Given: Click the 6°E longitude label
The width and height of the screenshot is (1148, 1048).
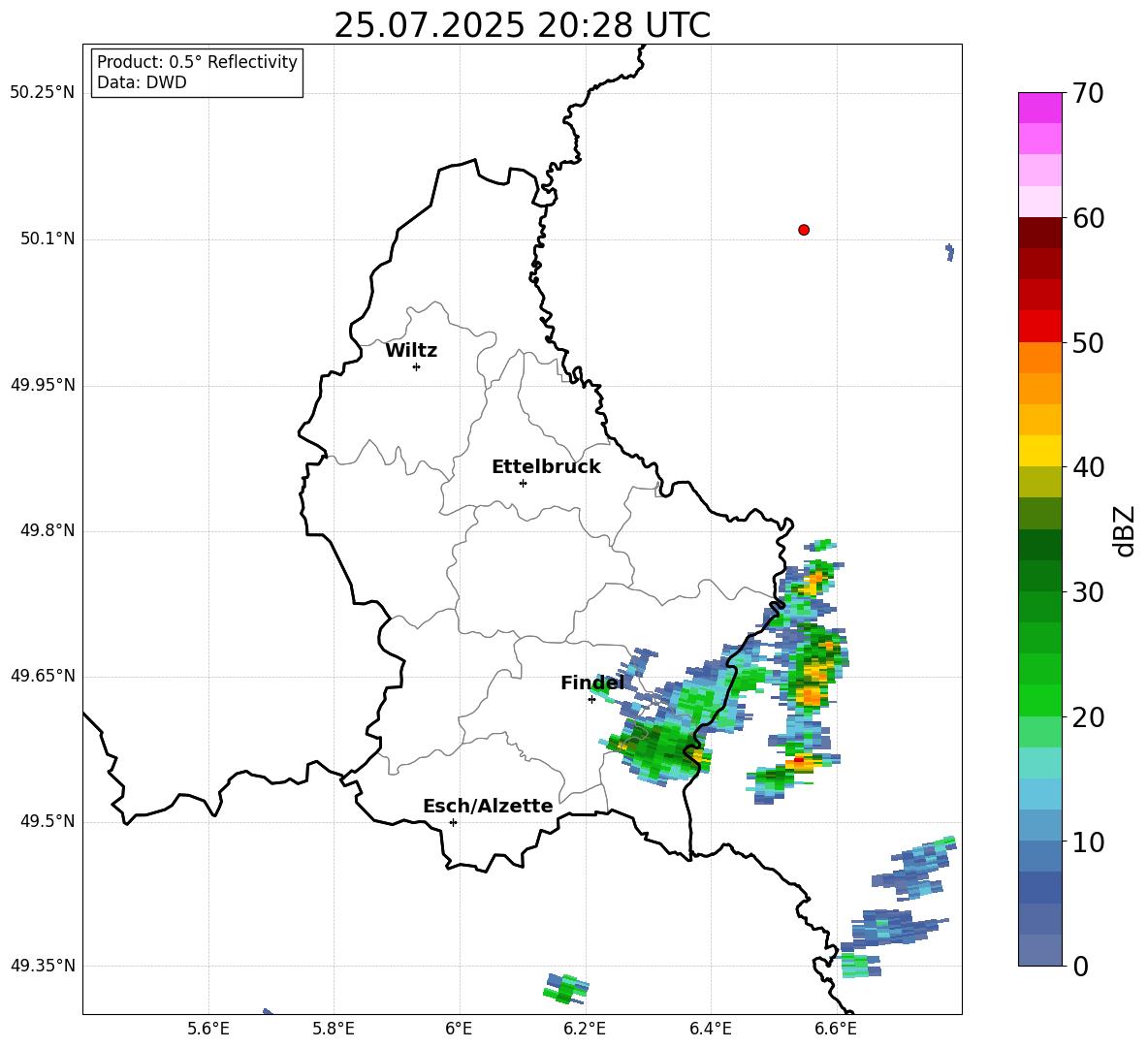Looking at the screenshot, I should click(459, 1030).
